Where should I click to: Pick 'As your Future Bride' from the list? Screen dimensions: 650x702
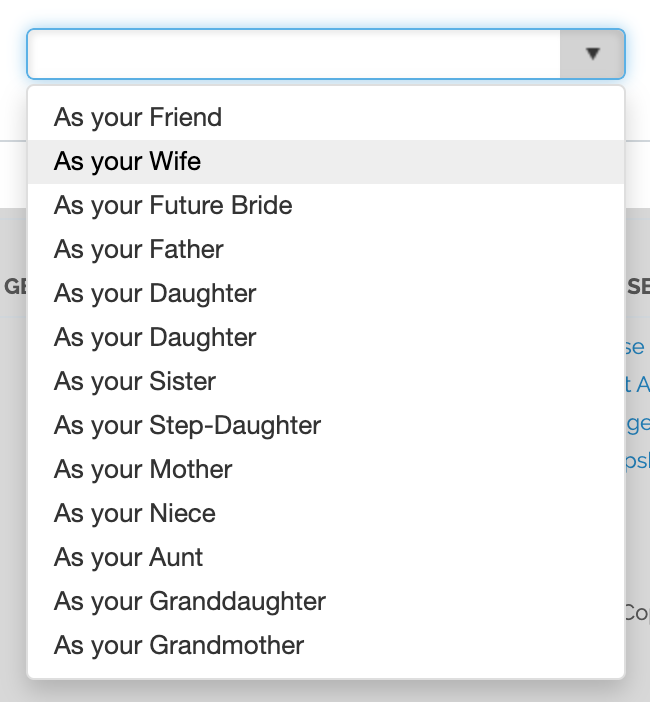coord(173,206)
